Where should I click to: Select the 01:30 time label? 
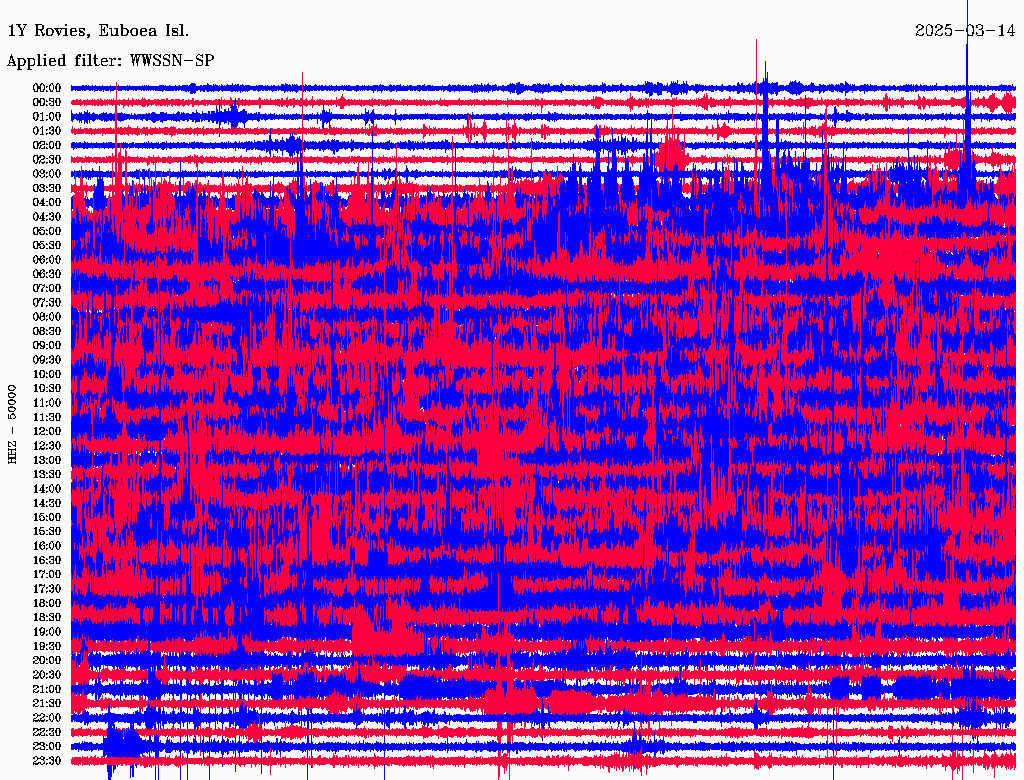click(x=46, y=131)
